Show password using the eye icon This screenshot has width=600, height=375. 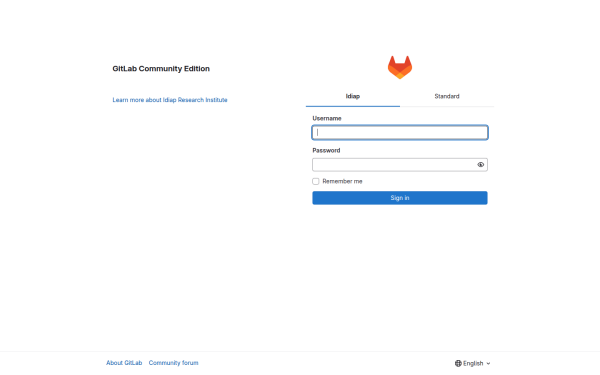pos(481,165)
